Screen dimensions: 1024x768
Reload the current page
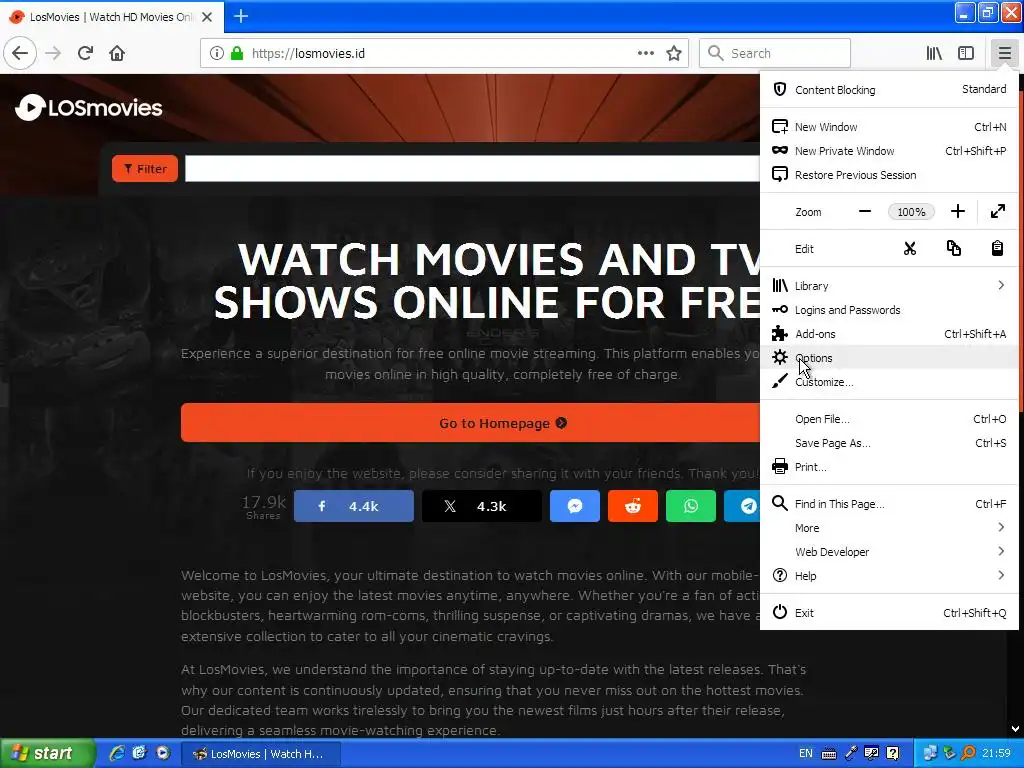[x=85, y=53]
